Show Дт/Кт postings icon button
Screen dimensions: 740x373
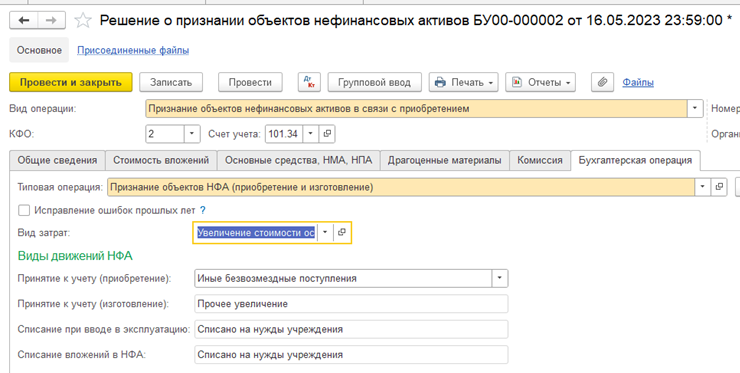(309, 82)
